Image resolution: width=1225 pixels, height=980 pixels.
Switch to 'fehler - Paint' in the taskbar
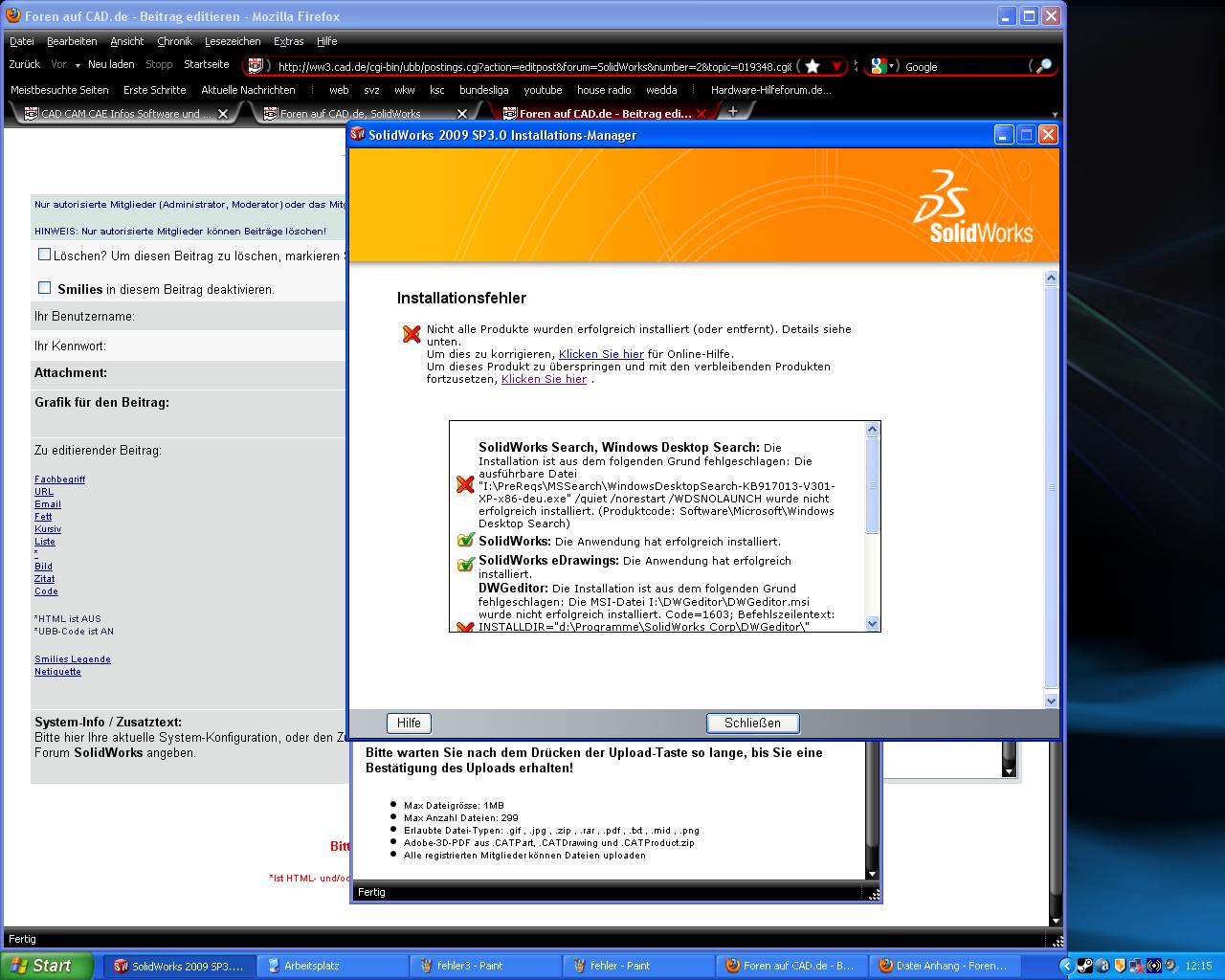coord(638,966)
